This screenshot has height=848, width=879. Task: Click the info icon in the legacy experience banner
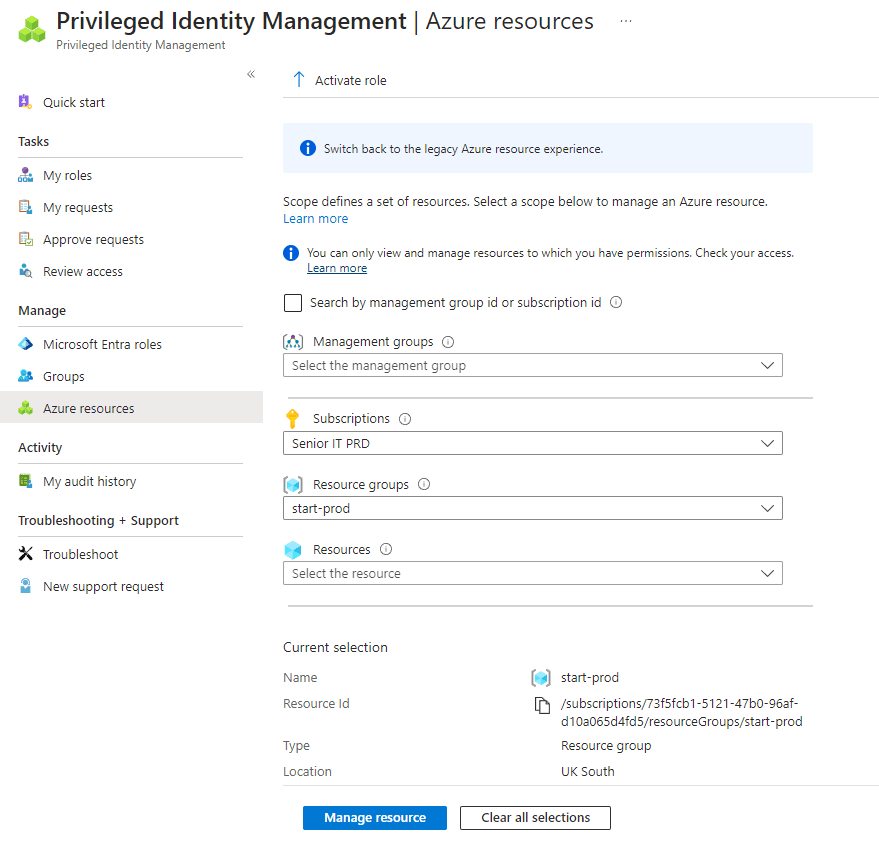308,148
